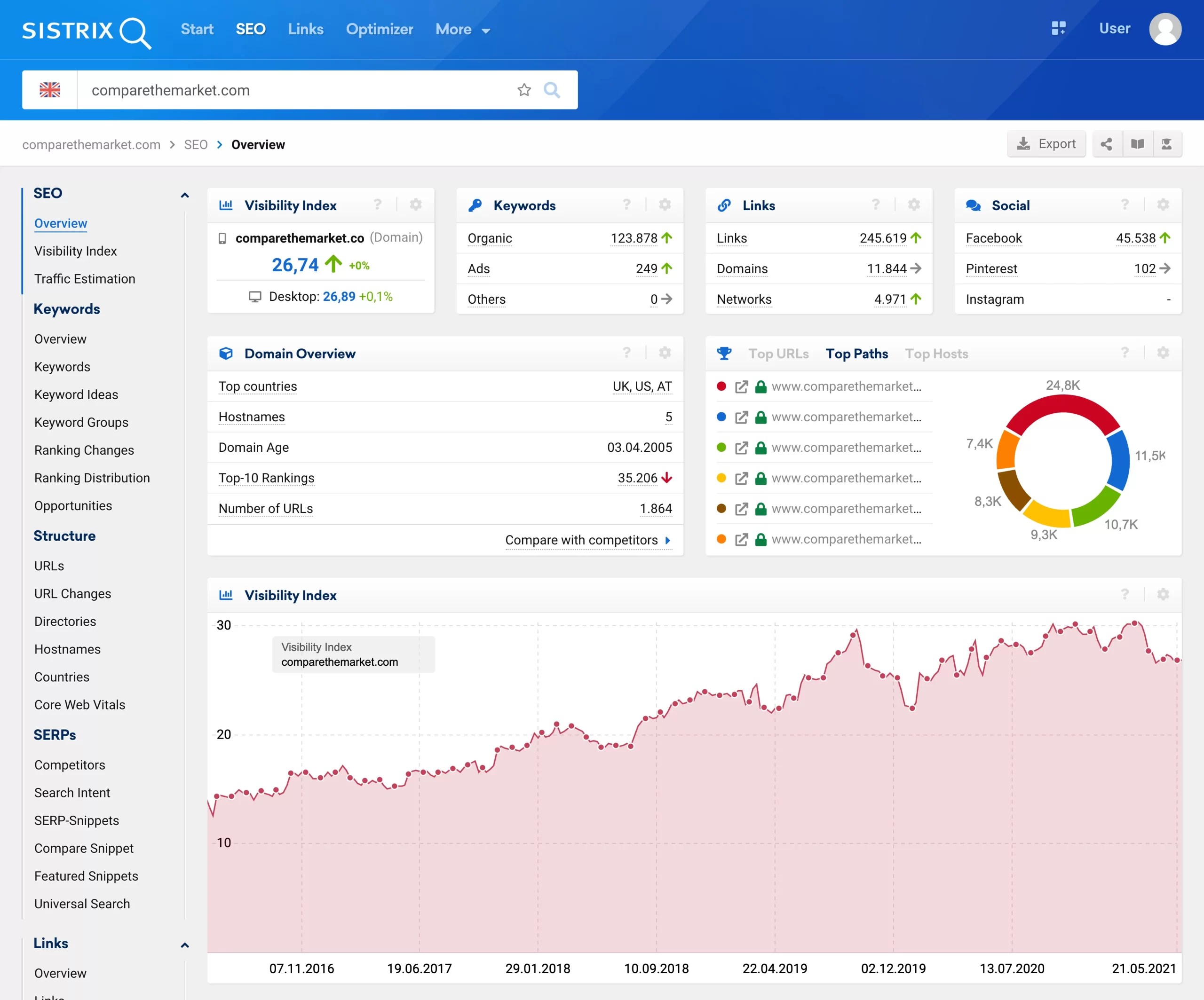1204x1000 pixels.
Task: Click the red segment of donut chart
Action: click(x=1062, y=404)
